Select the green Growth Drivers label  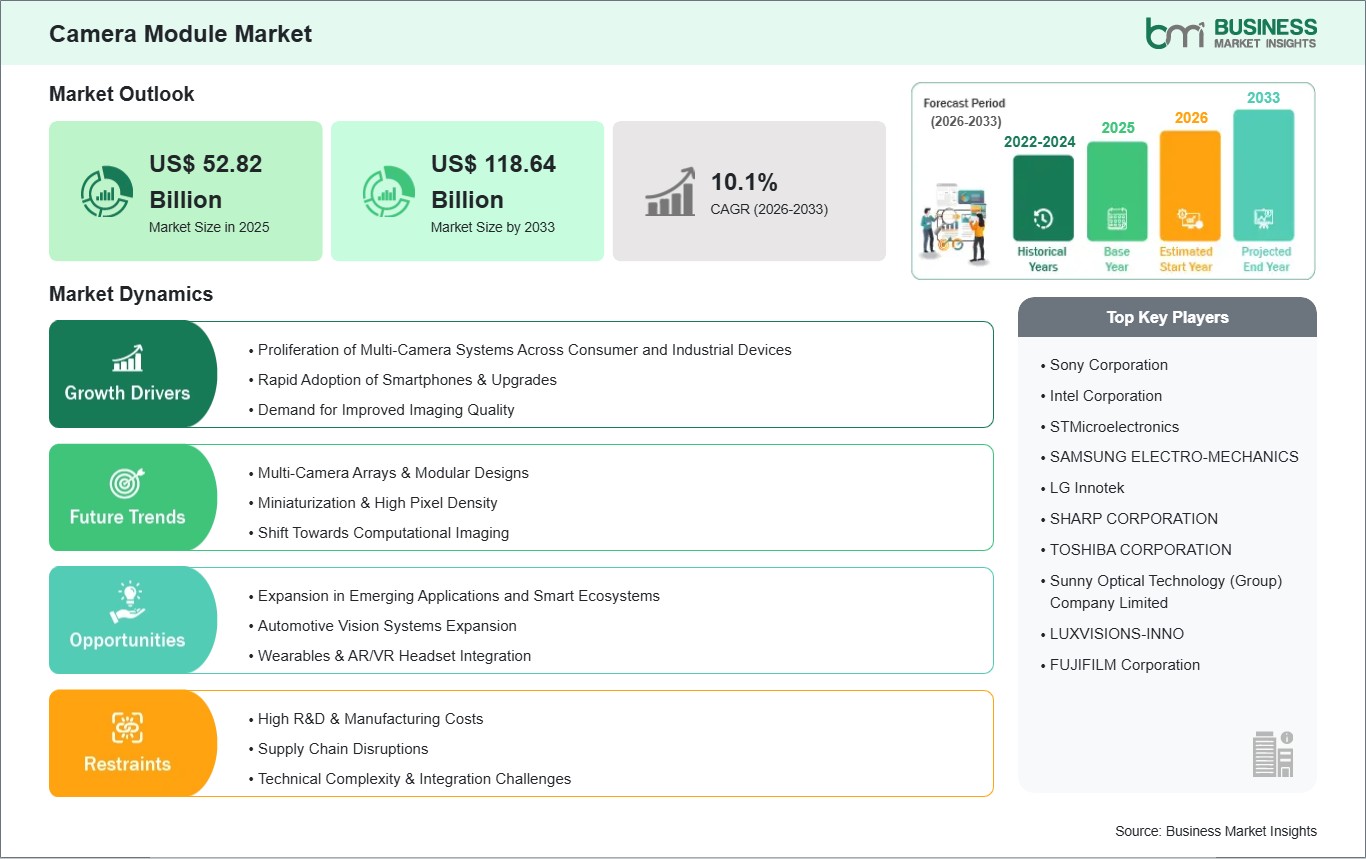click(x=127, y=393)
